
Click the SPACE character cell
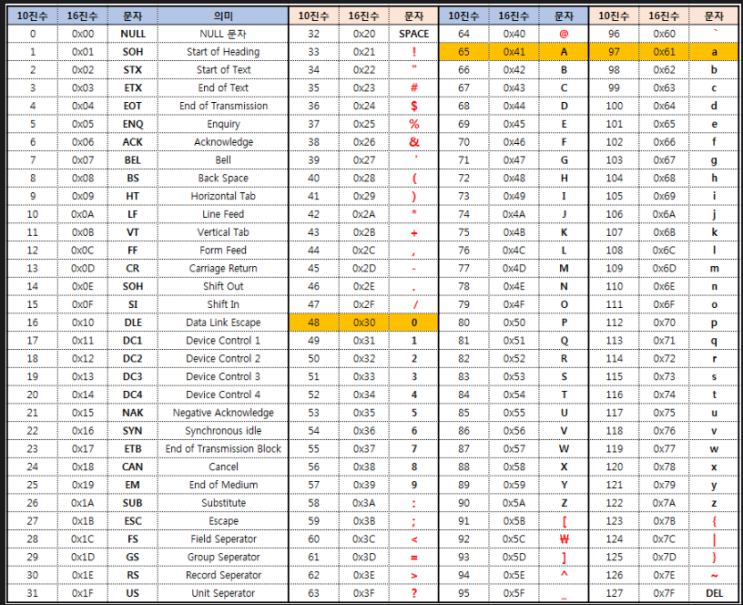(414, 34)
